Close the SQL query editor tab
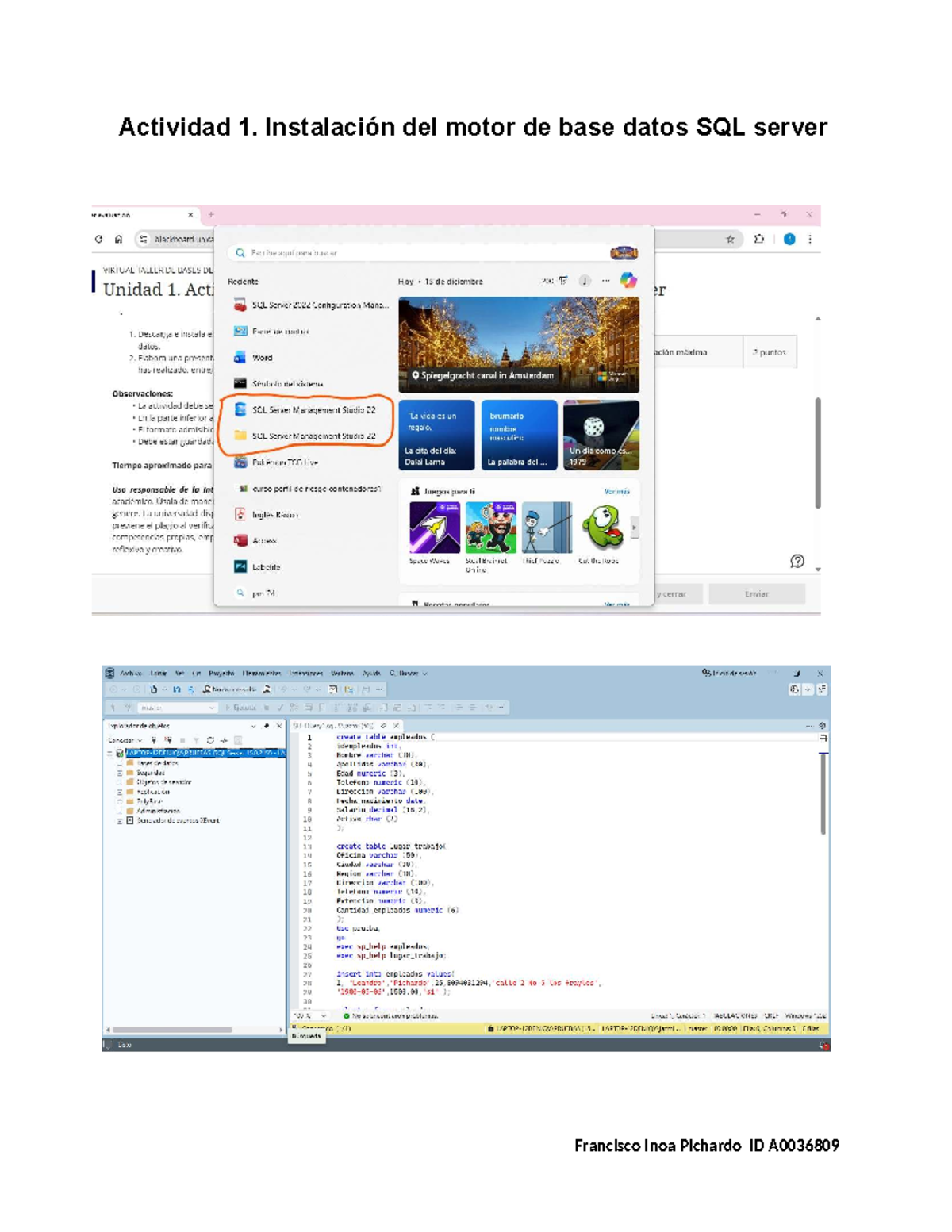 (x=396, y=726)
